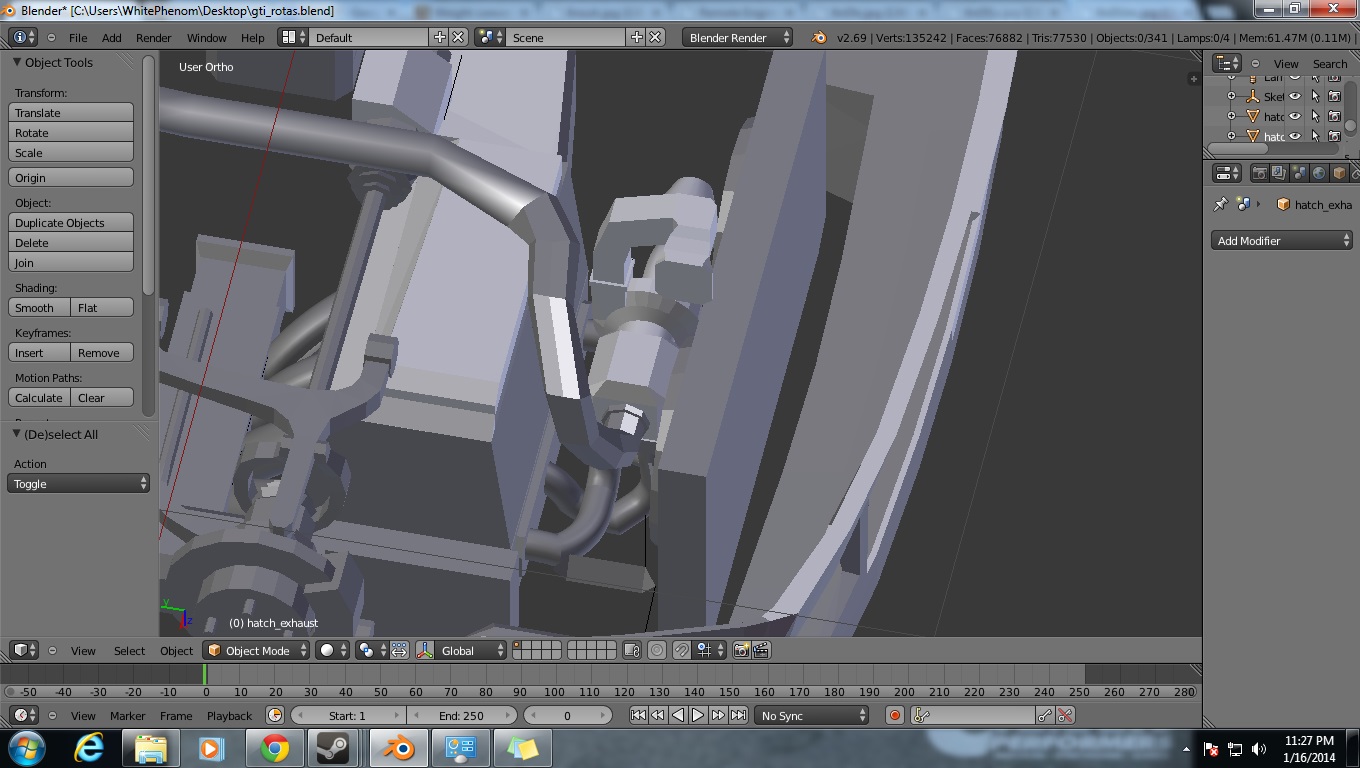
Task: Add a new screen layout beside Default
Action: (439, 37)
